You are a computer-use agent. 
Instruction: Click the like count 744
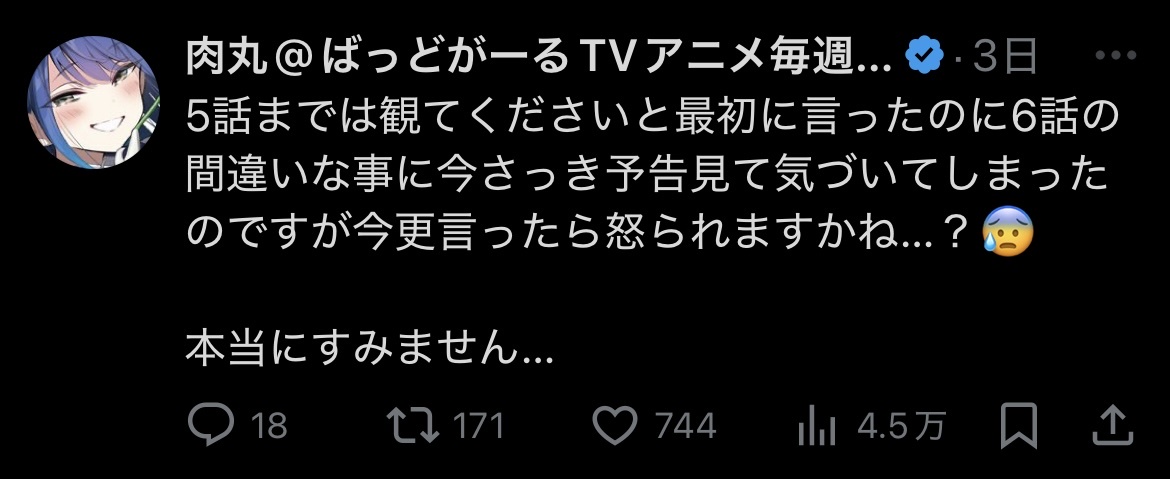pyautogui.click(x=686, y=426)
